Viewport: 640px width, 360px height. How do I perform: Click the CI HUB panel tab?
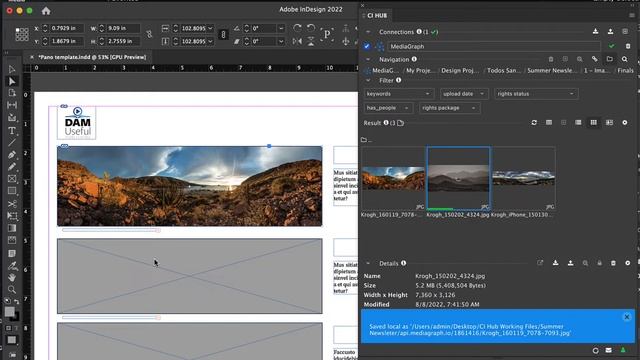tap(377, 16)
